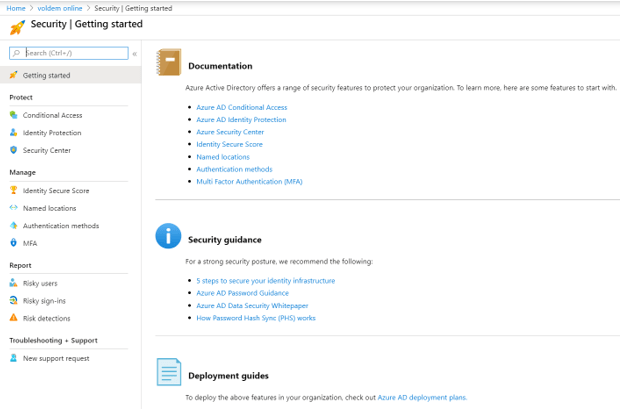Open New support request

pyautogui.click(x=56, y=358)
